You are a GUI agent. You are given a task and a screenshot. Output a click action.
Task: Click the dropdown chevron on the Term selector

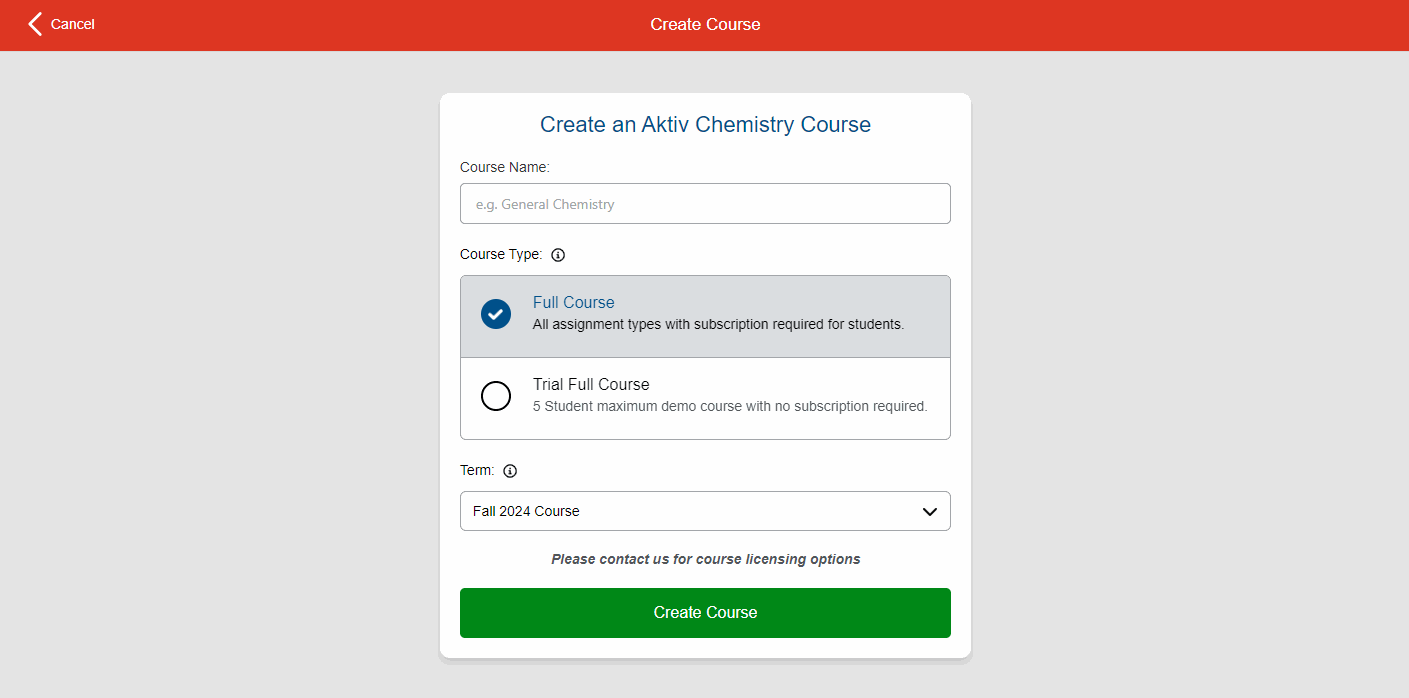pyautogui.click(x=931, y=510)
